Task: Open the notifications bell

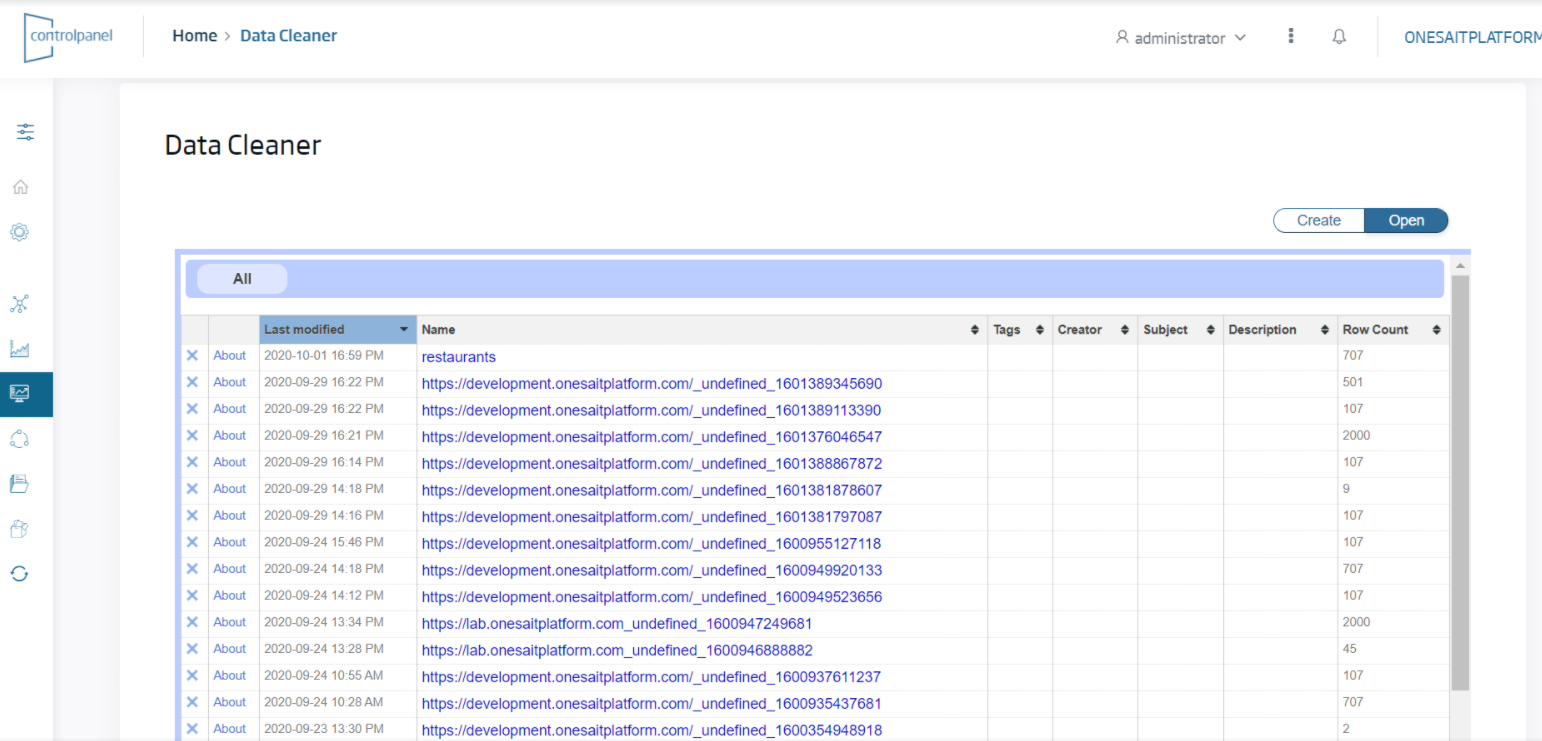Action: click(1339, 36)
